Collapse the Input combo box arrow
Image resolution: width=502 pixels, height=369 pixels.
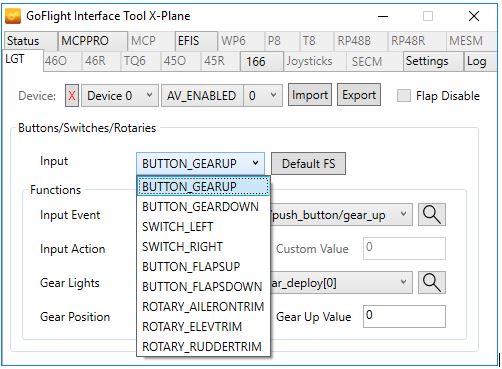pos(255,163)
